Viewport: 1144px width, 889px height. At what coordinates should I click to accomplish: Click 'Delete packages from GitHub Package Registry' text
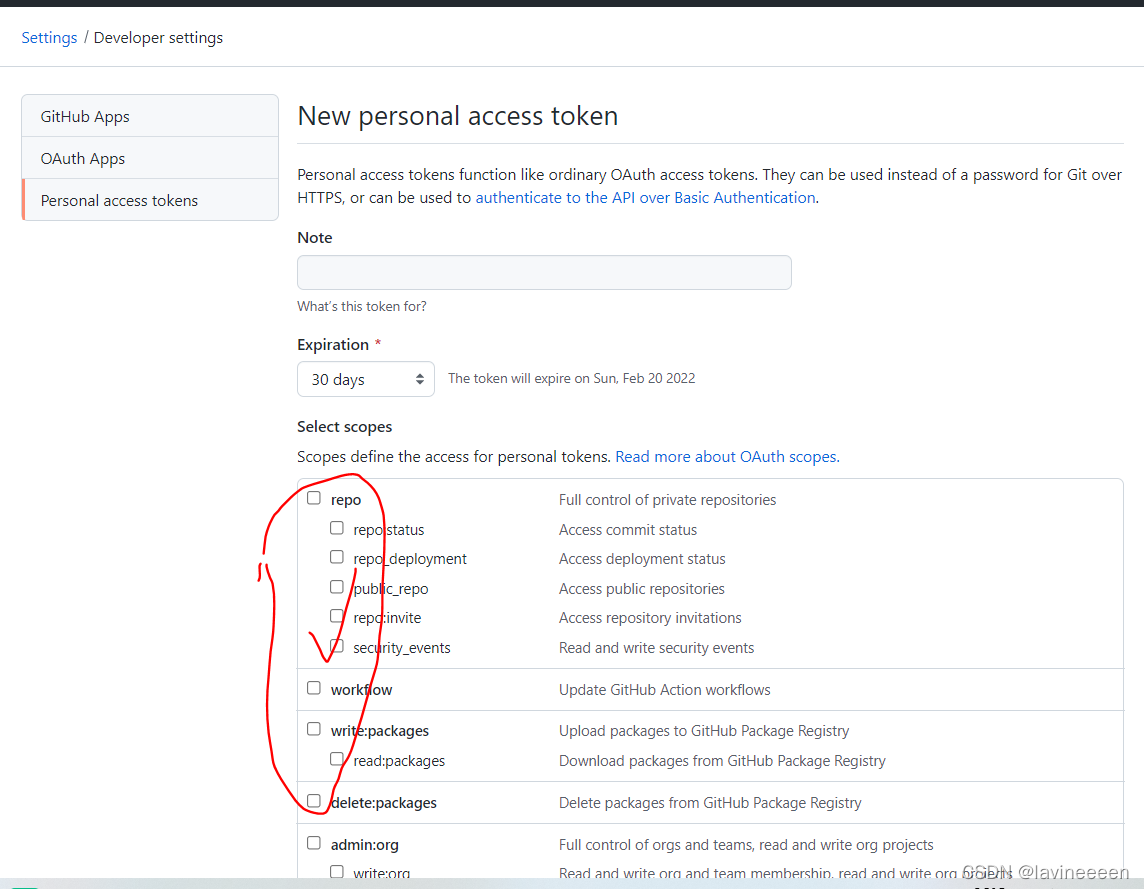(710, 803)
